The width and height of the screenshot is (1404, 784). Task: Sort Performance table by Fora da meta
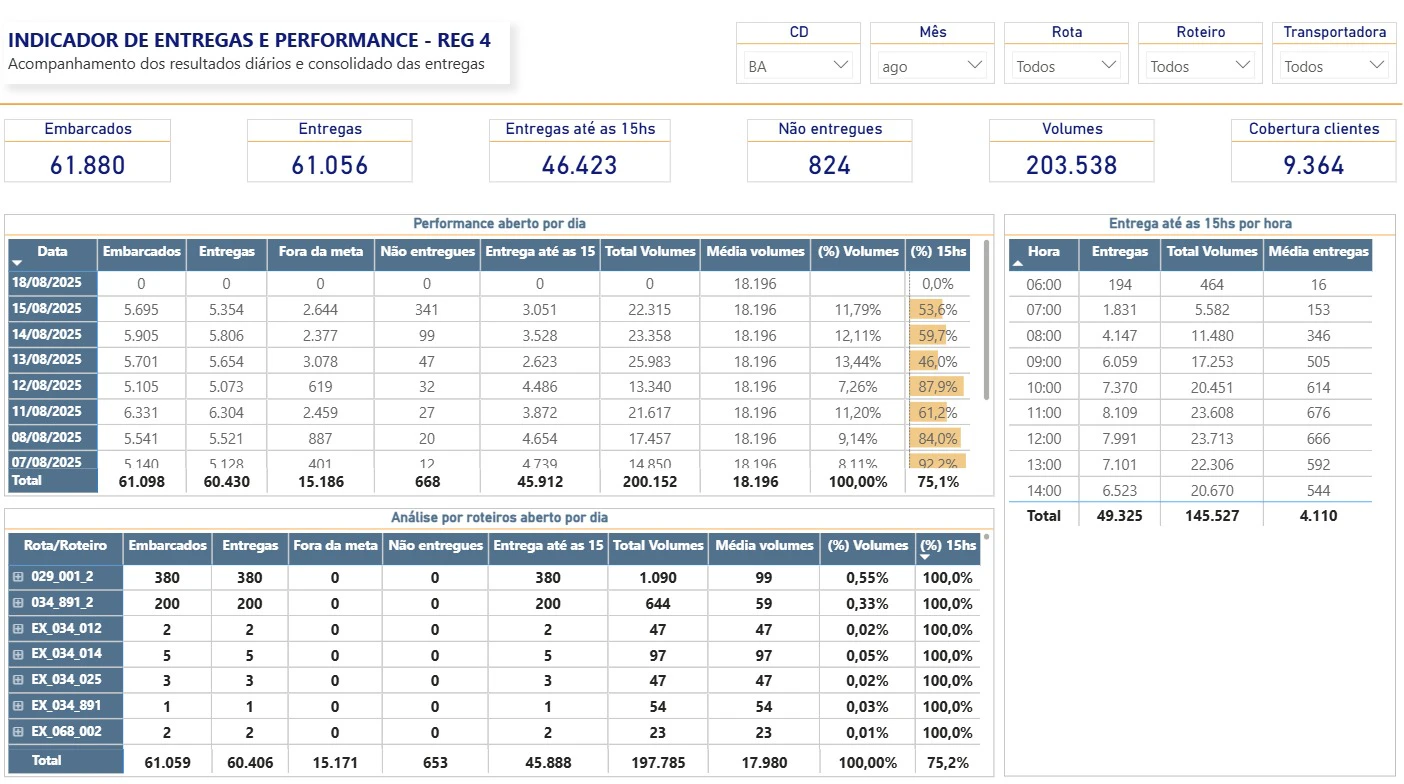tap(321, 252)
